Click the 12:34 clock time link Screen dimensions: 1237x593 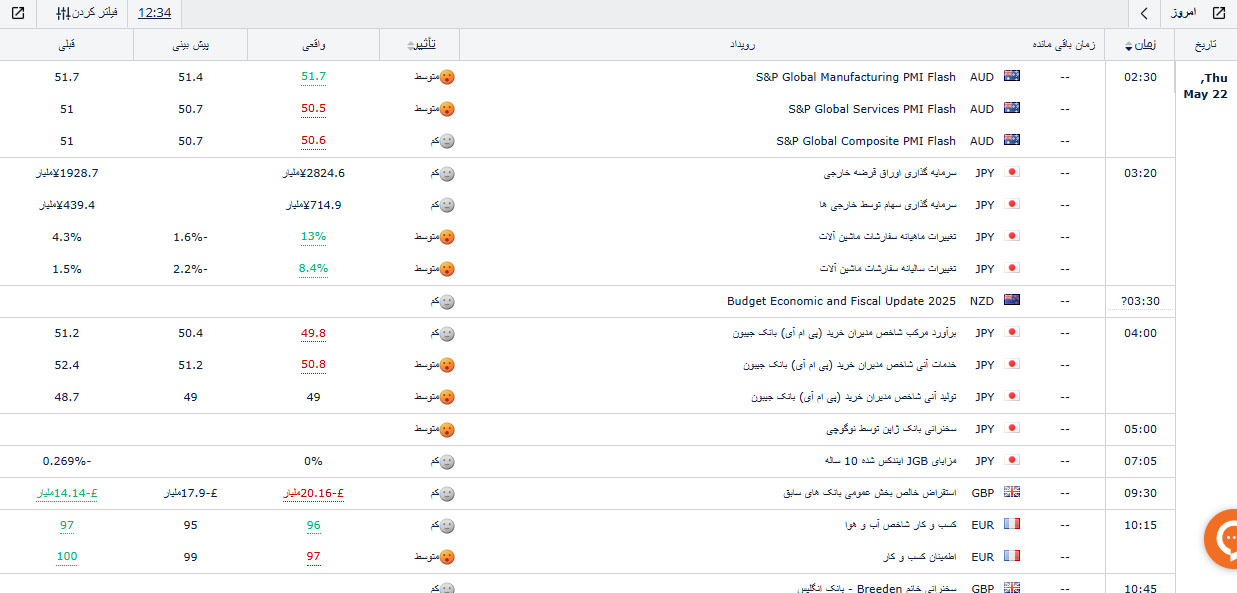[x=154, y=13]
